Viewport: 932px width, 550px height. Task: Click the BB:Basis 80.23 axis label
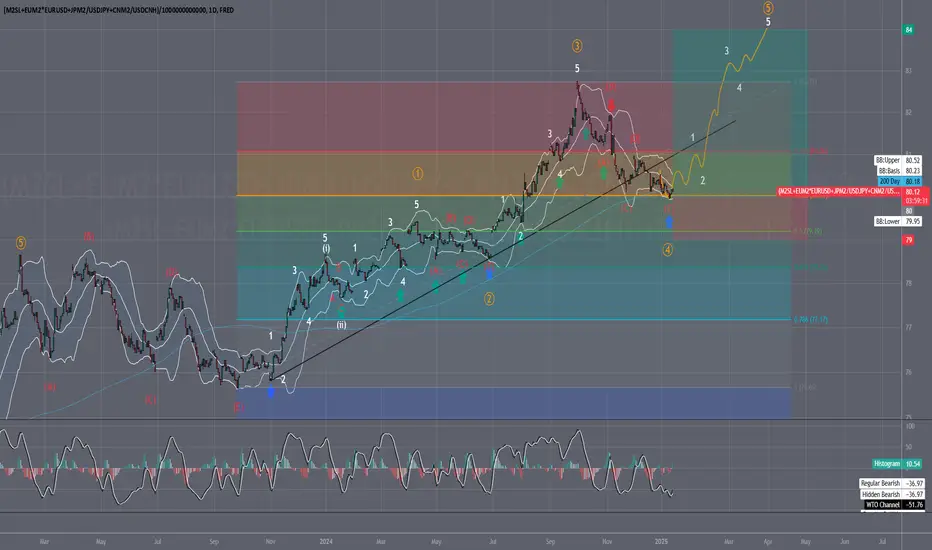coord(899,171)
